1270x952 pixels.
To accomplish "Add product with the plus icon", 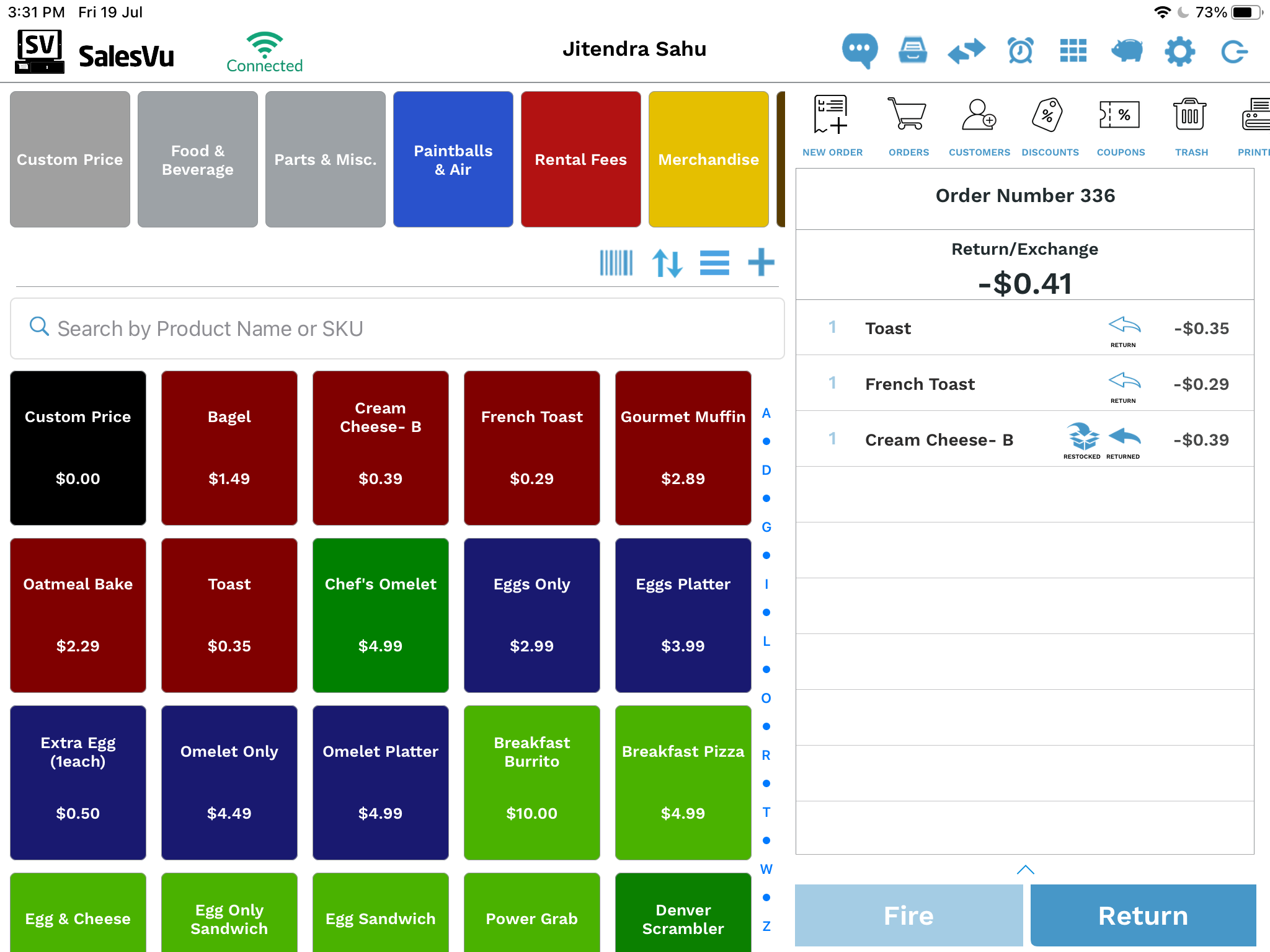I will [x=761, y=263].
